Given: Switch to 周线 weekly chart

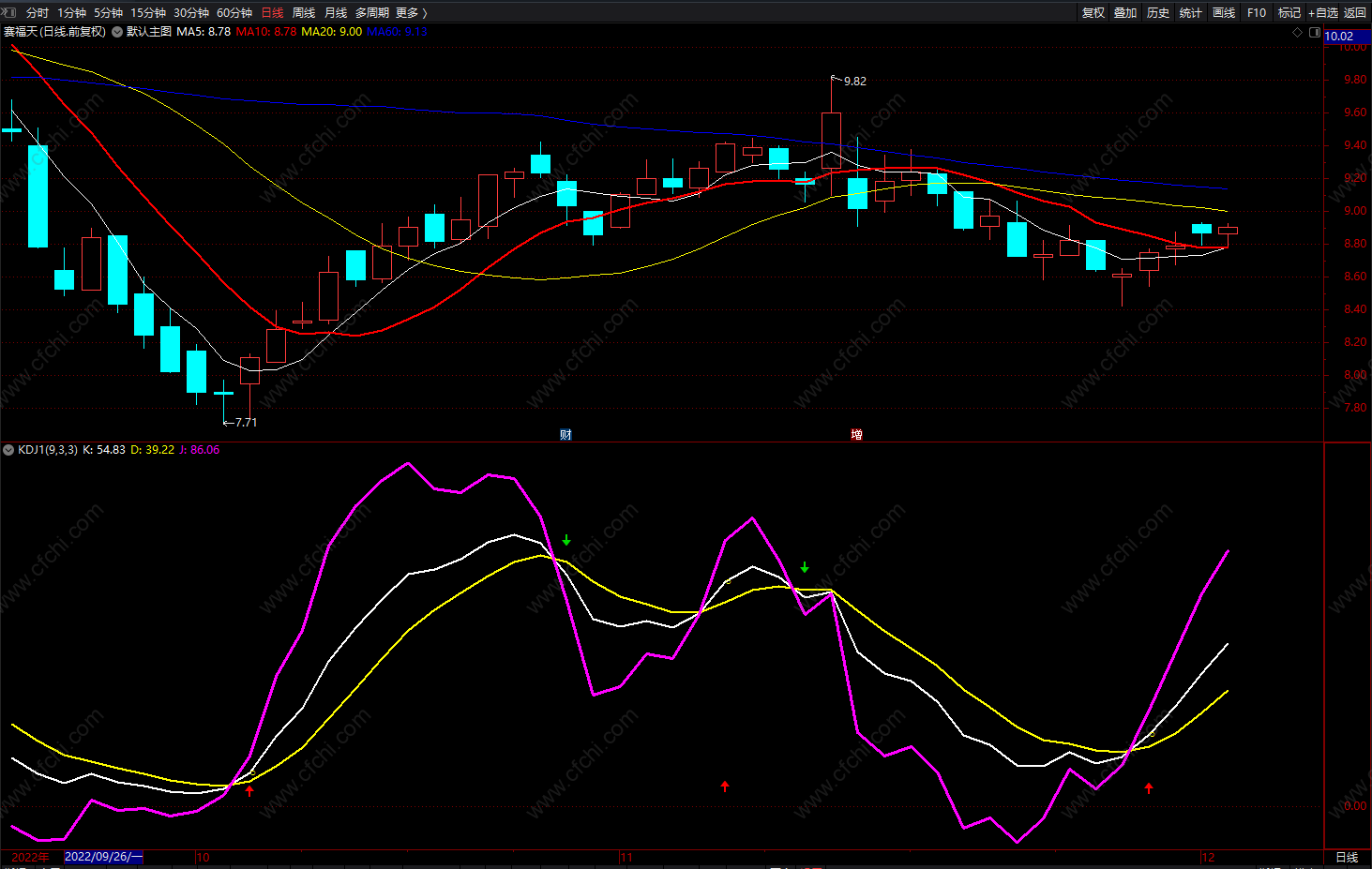Looking at the screenshot, I should 304,12.
